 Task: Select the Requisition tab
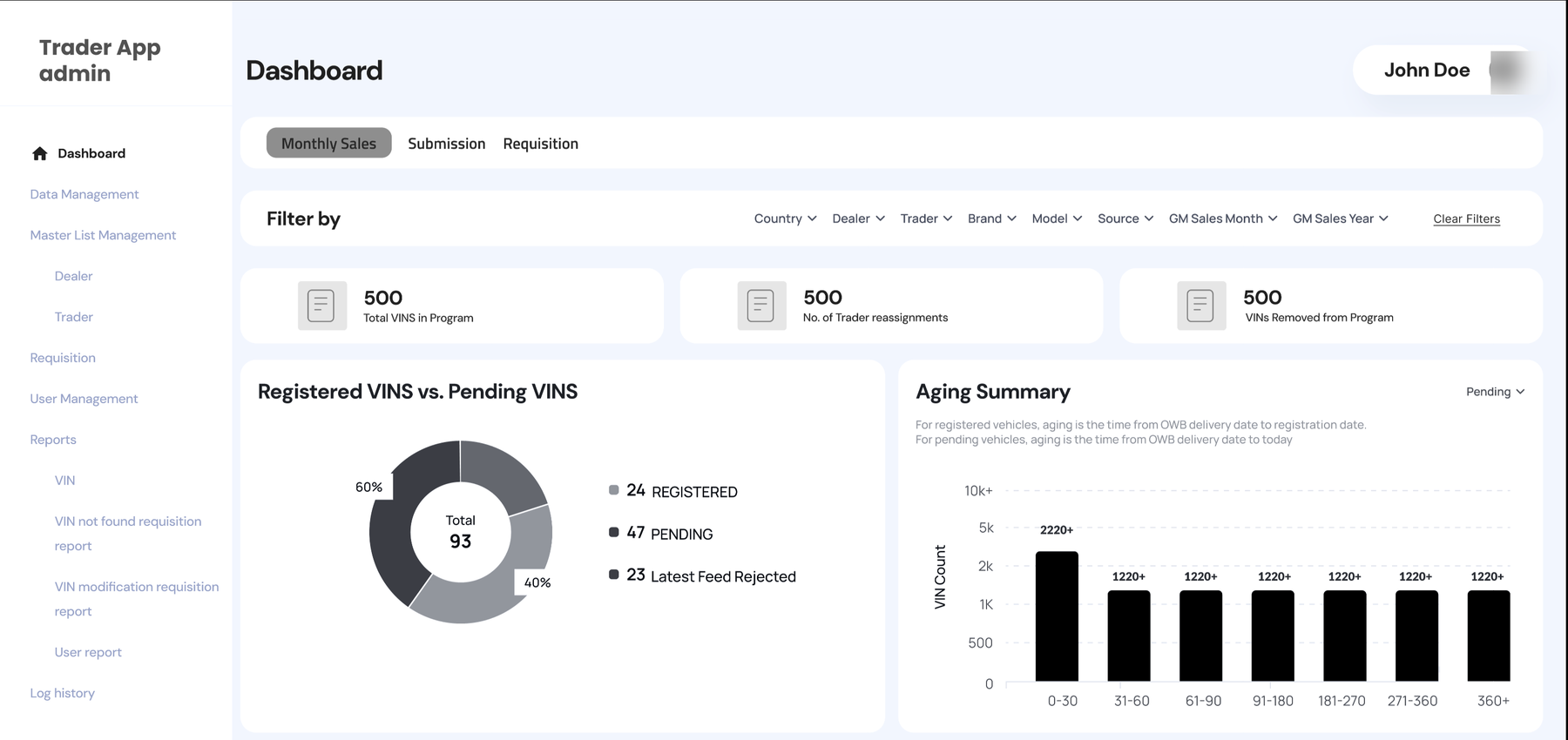540,144
